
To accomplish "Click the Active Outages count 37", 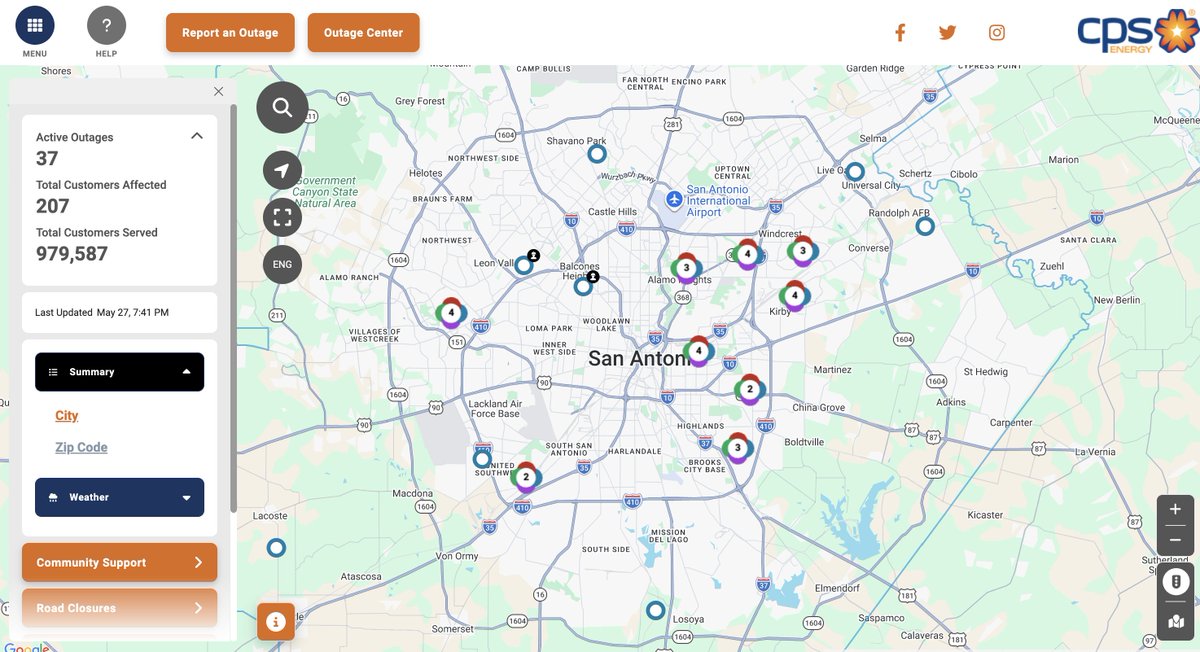I will (47, 159).
